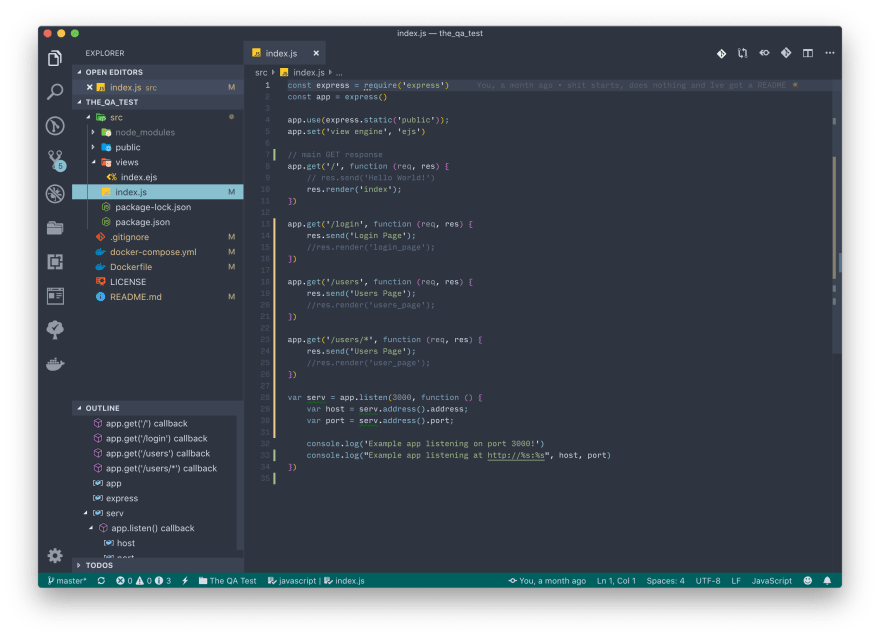
Task: Click Ln 1, Col 1 in the status bar
Action: click(616, 581)
